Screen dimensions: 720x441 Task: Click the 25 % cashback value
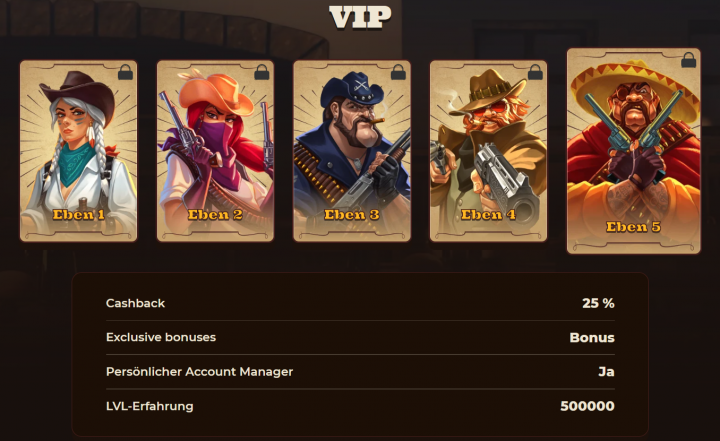point(598,303)
